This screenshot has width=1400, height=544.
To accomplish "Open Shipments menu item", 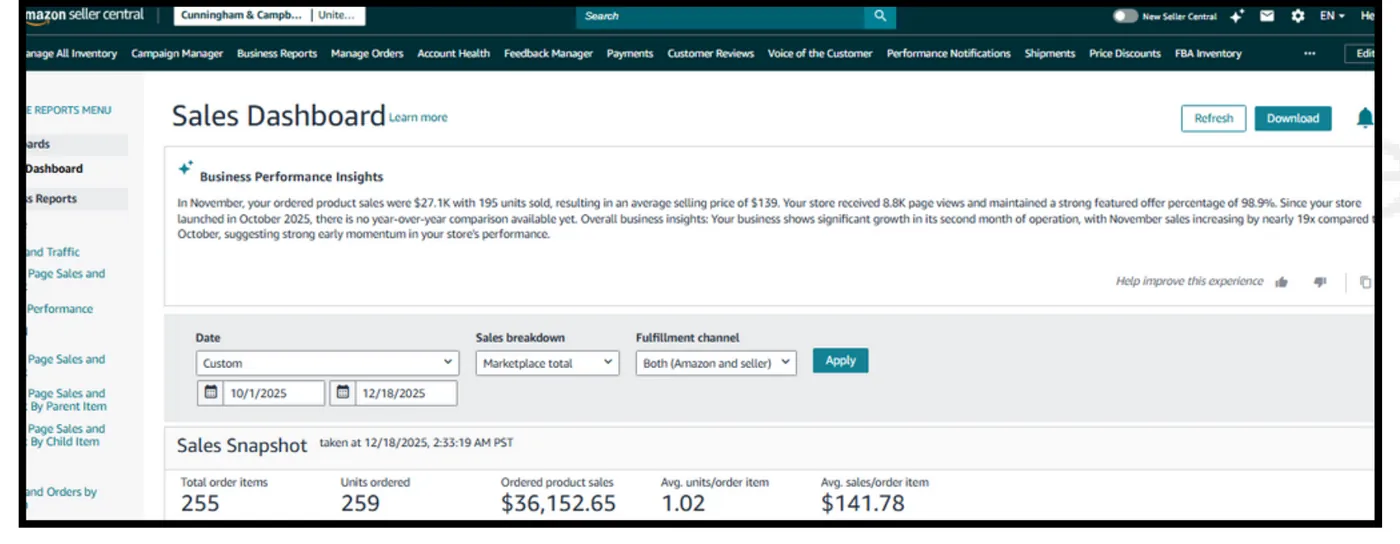I will 1050,54.
